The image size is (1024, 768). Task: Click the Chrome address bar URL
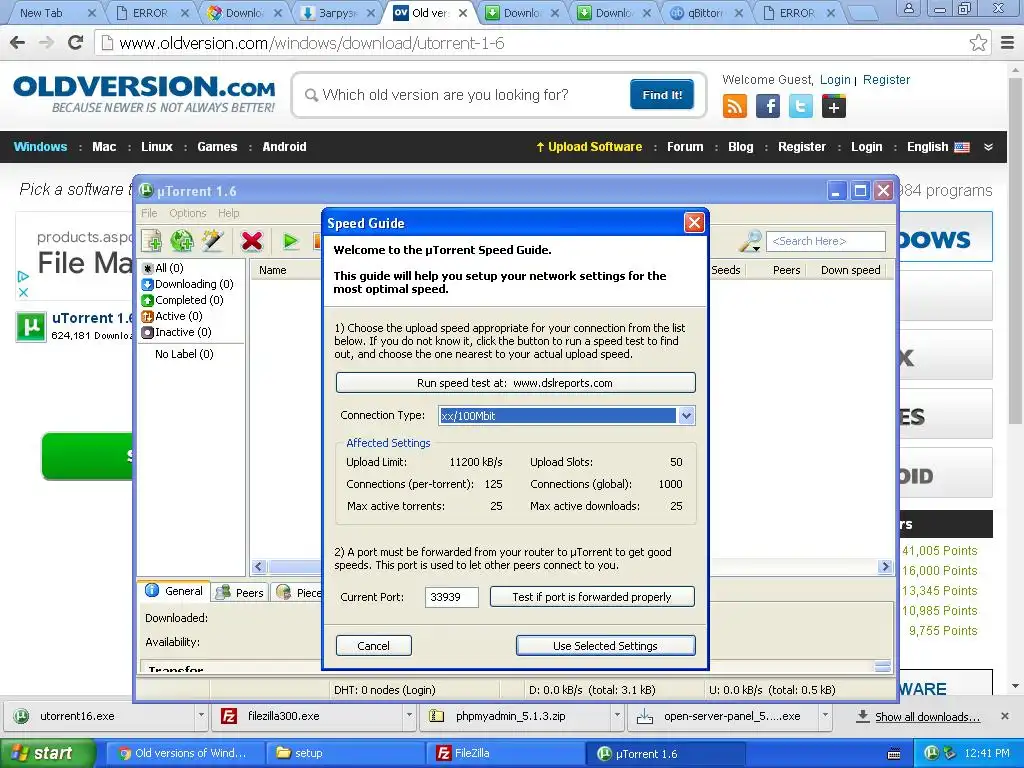[x=312, y=43]
